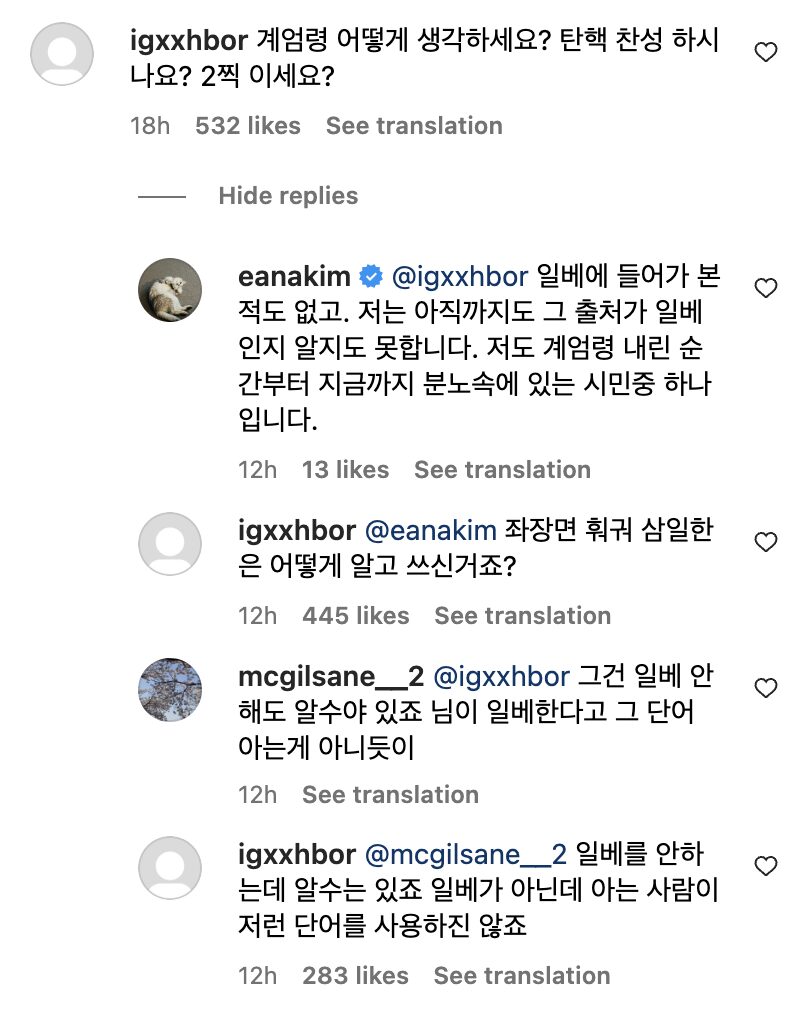Like the top-level igxxhbor comment with the heart

point(765,53)
